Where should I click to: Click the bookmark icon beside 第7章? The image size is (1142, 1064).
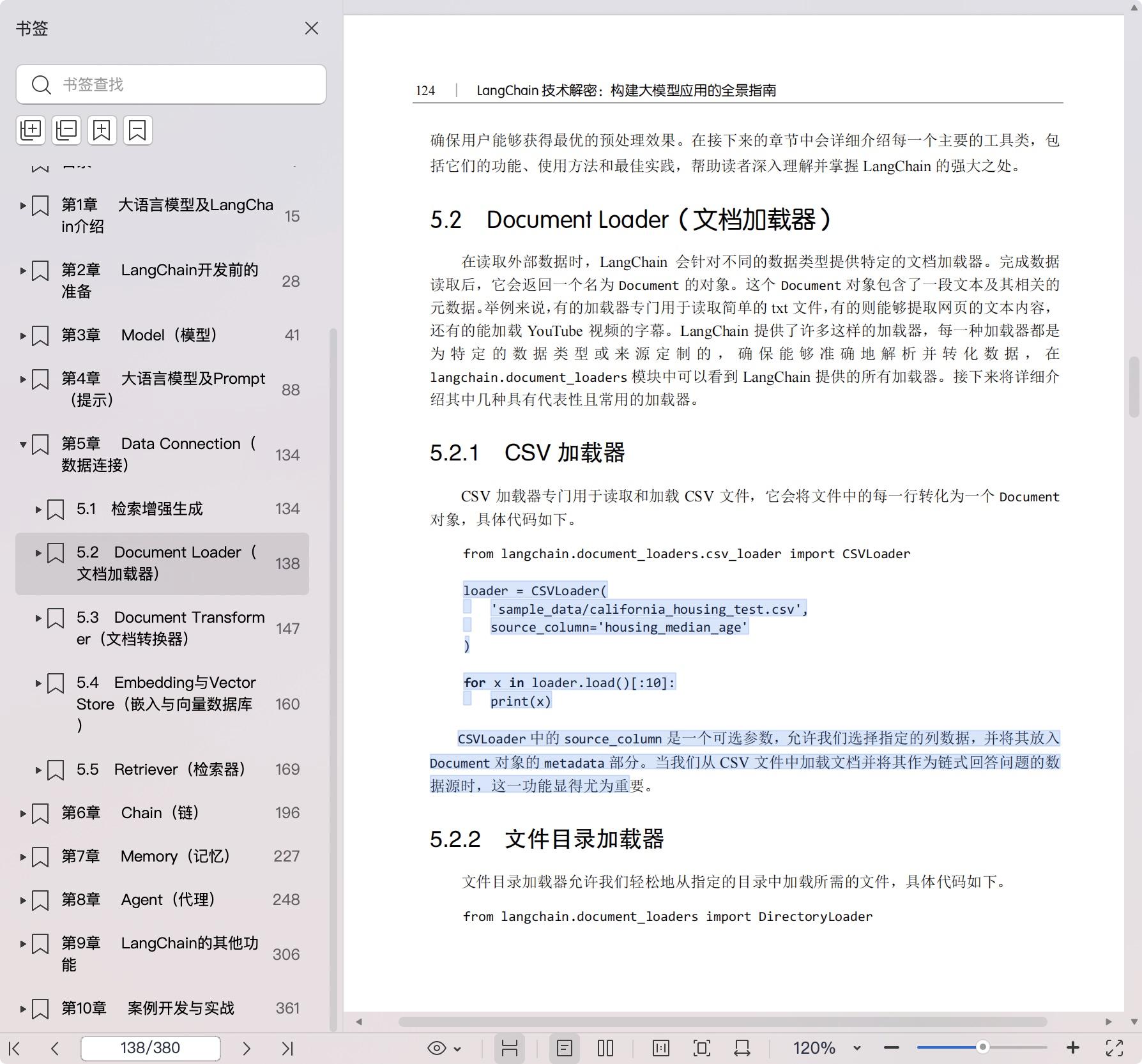[x=40, y=857]
